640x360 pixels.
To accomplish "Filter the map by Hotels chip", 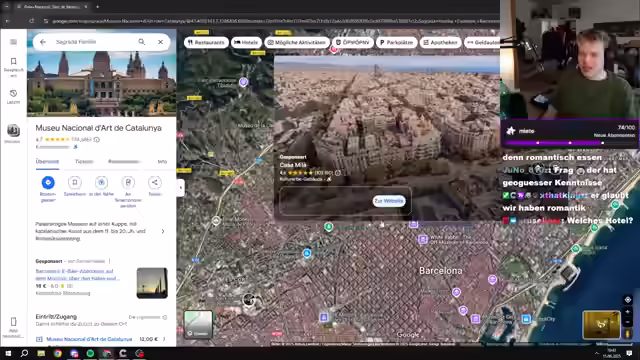I will click(246, 42).
